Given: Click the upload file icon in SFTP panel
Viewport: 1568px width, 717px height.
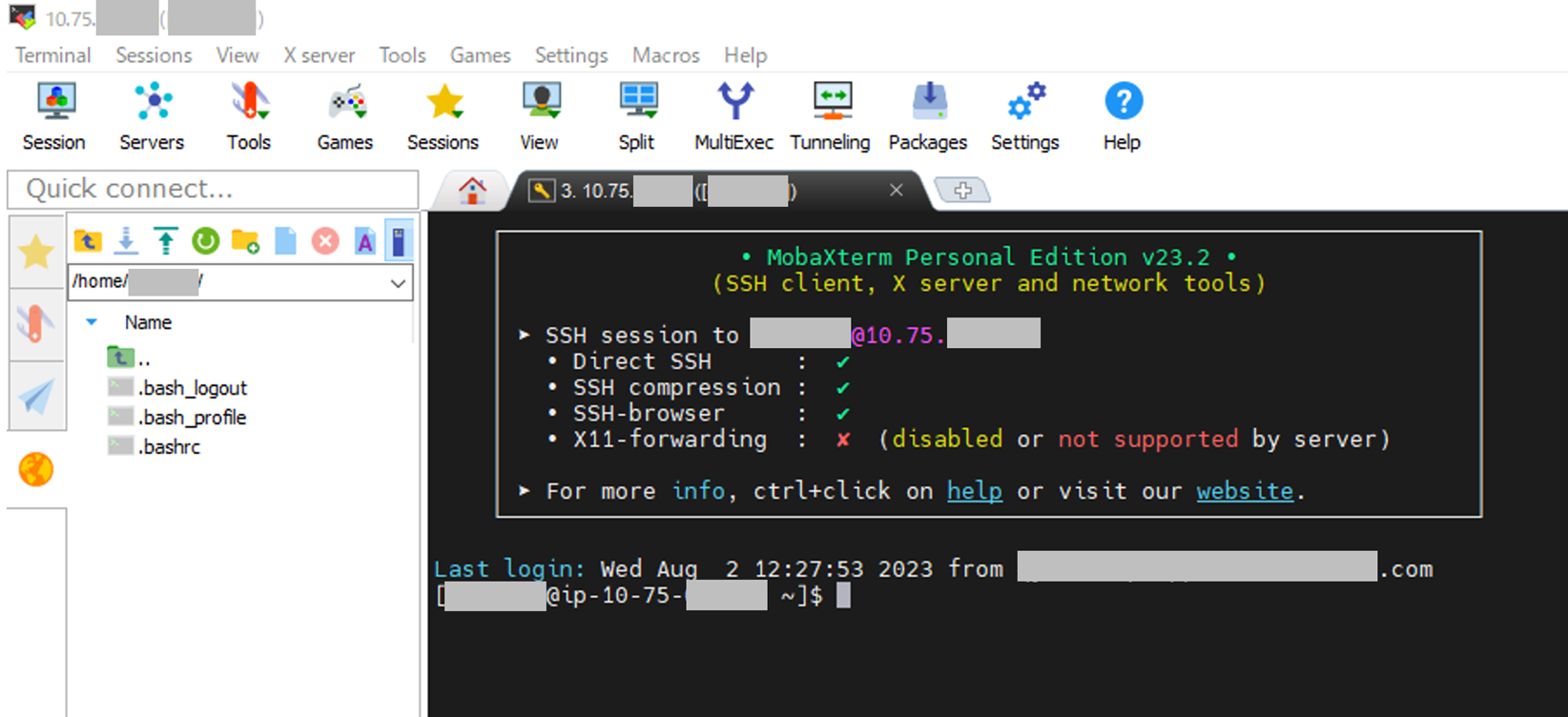Looking at the screenshot, I should (x=166, y=241).
